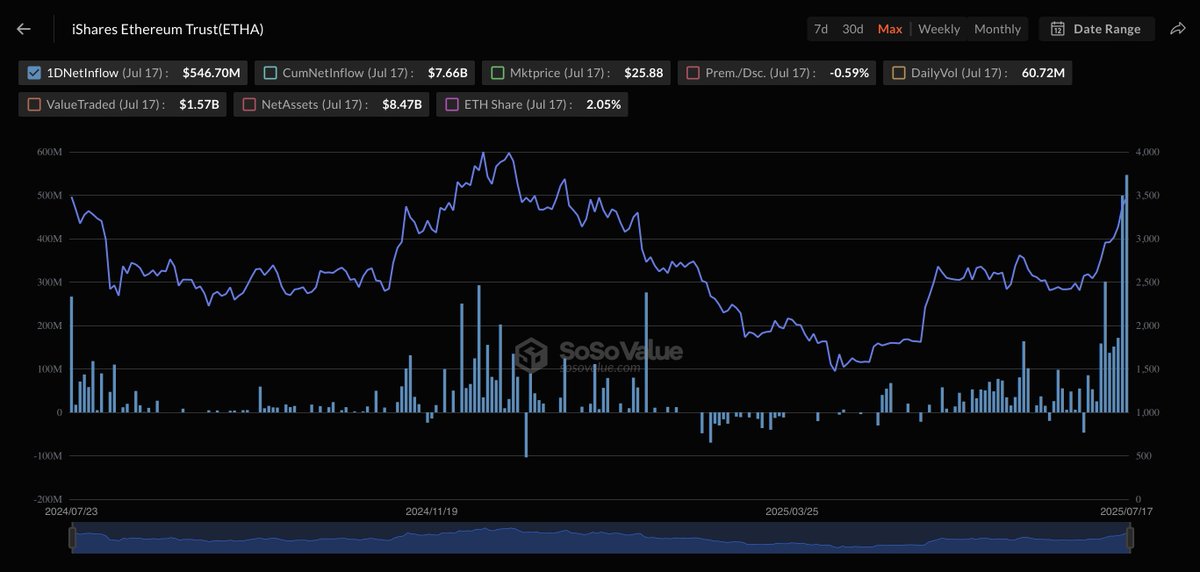Enable the DailyVol series checkbox

point(898,72)
